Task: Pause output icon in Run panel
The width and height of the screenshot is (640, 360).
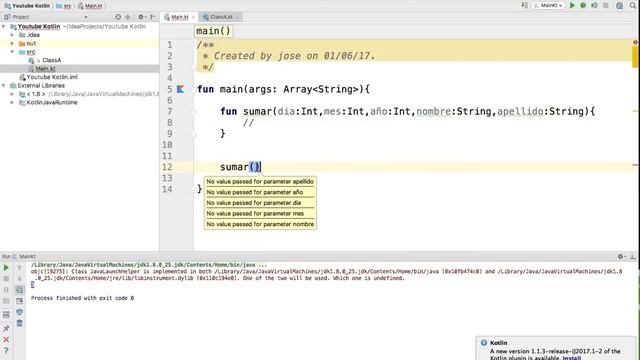Action: 6,290
